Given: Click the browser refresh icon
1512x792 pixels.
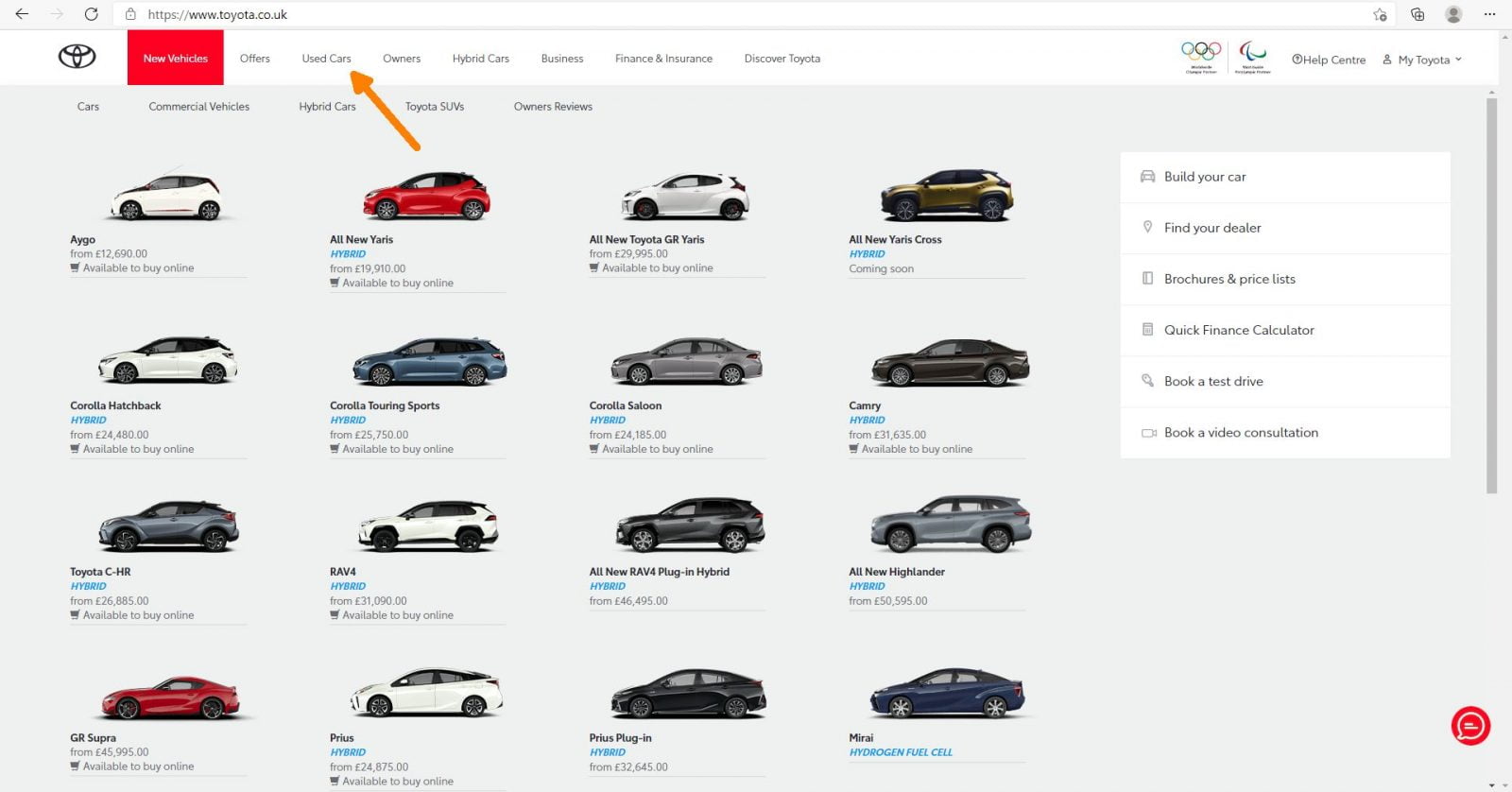Looking at the screenshot, I should pos(91,14).
